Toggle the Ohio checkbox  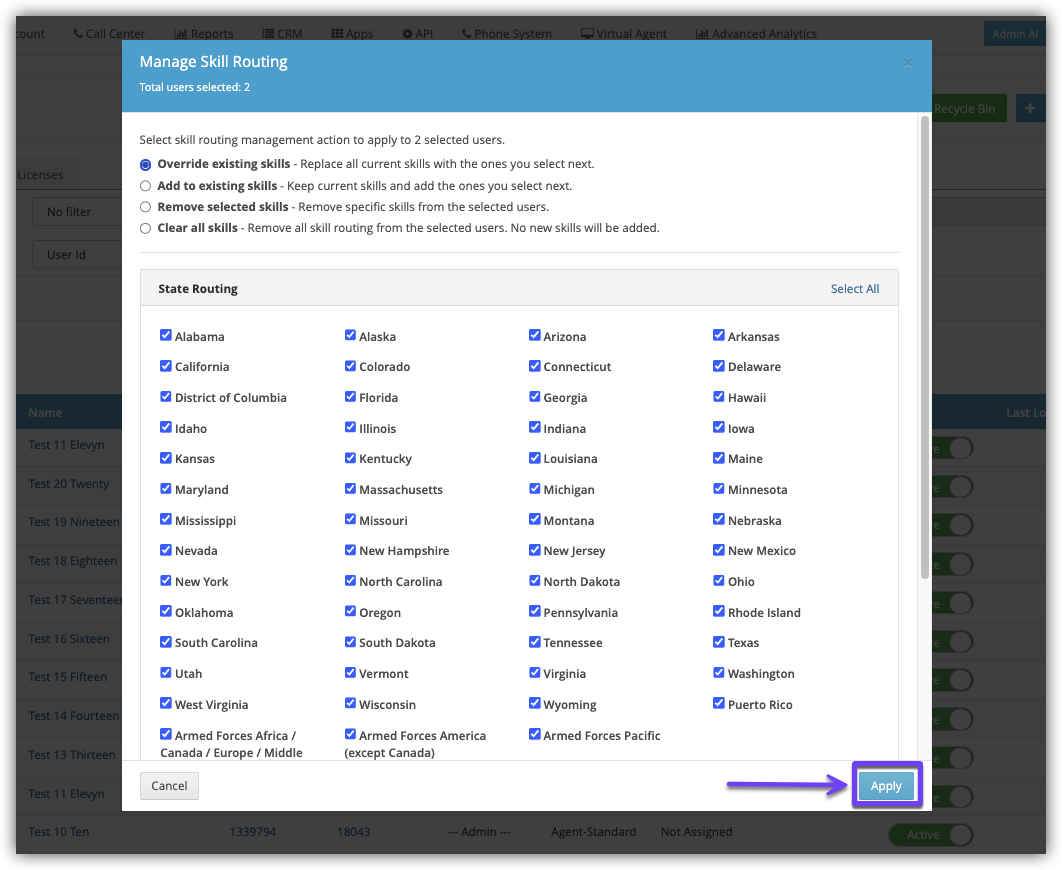[x=719, y=580]
